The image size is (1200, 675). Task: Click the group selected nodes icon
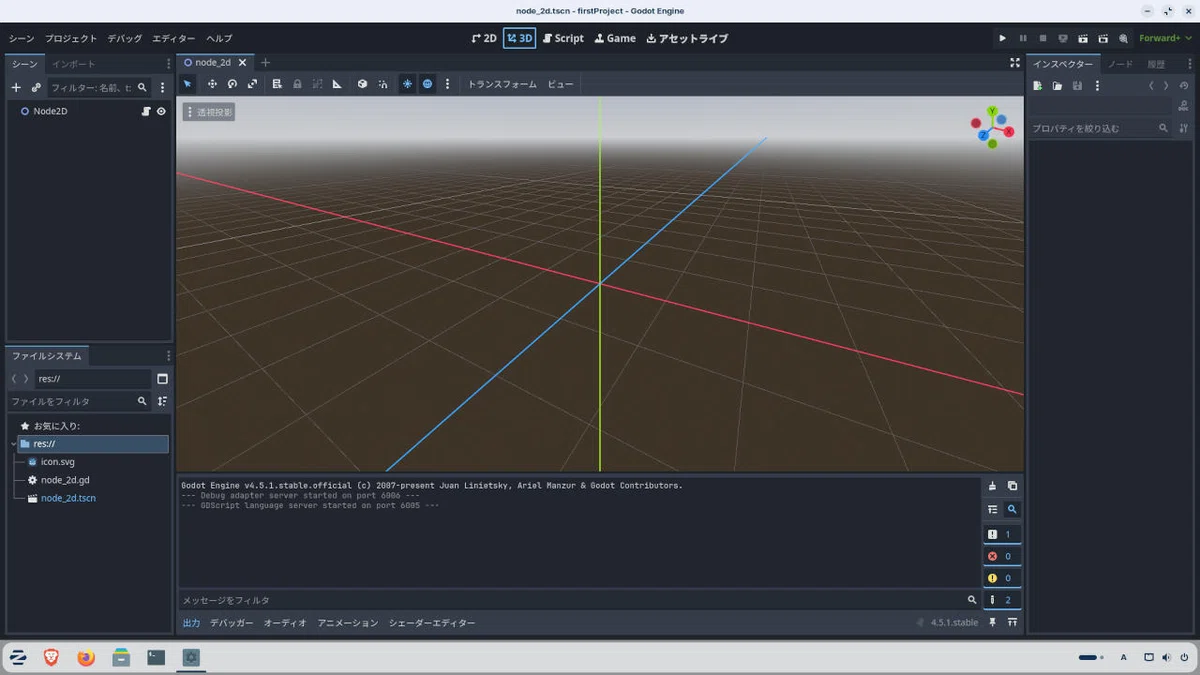[317, 84]
